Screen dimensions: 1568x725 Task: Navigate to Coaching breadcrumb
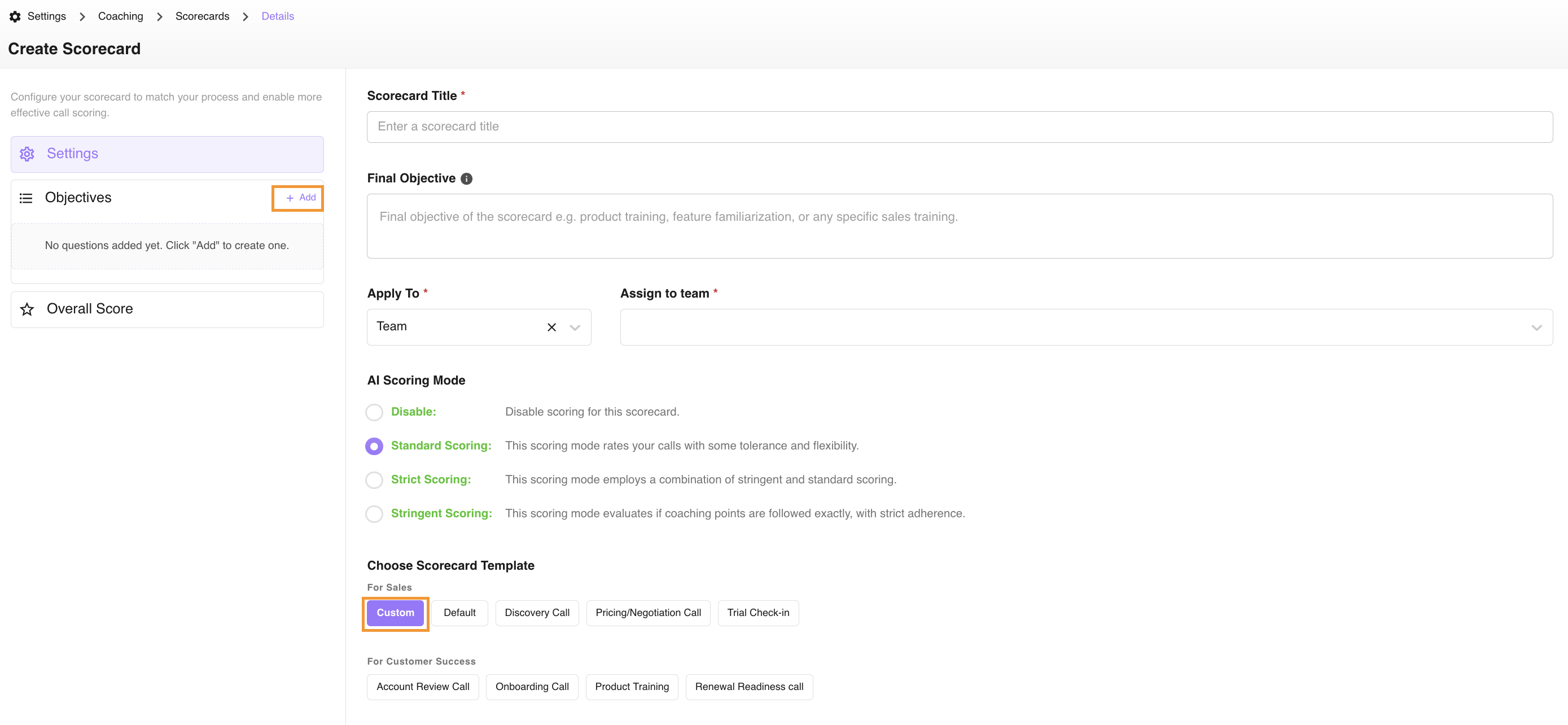[121, 16]
